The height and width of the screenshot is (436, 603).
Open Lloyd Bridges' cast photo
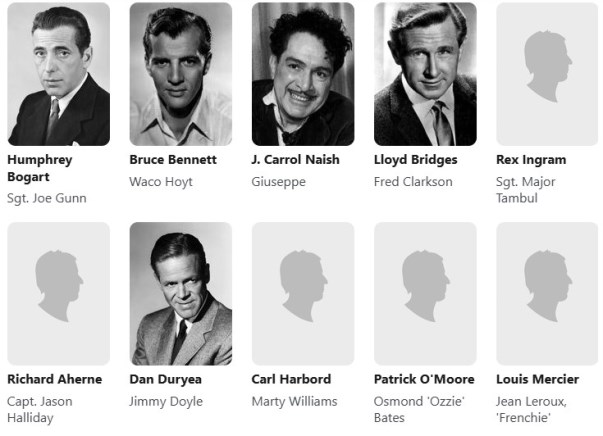pos(425,74)
